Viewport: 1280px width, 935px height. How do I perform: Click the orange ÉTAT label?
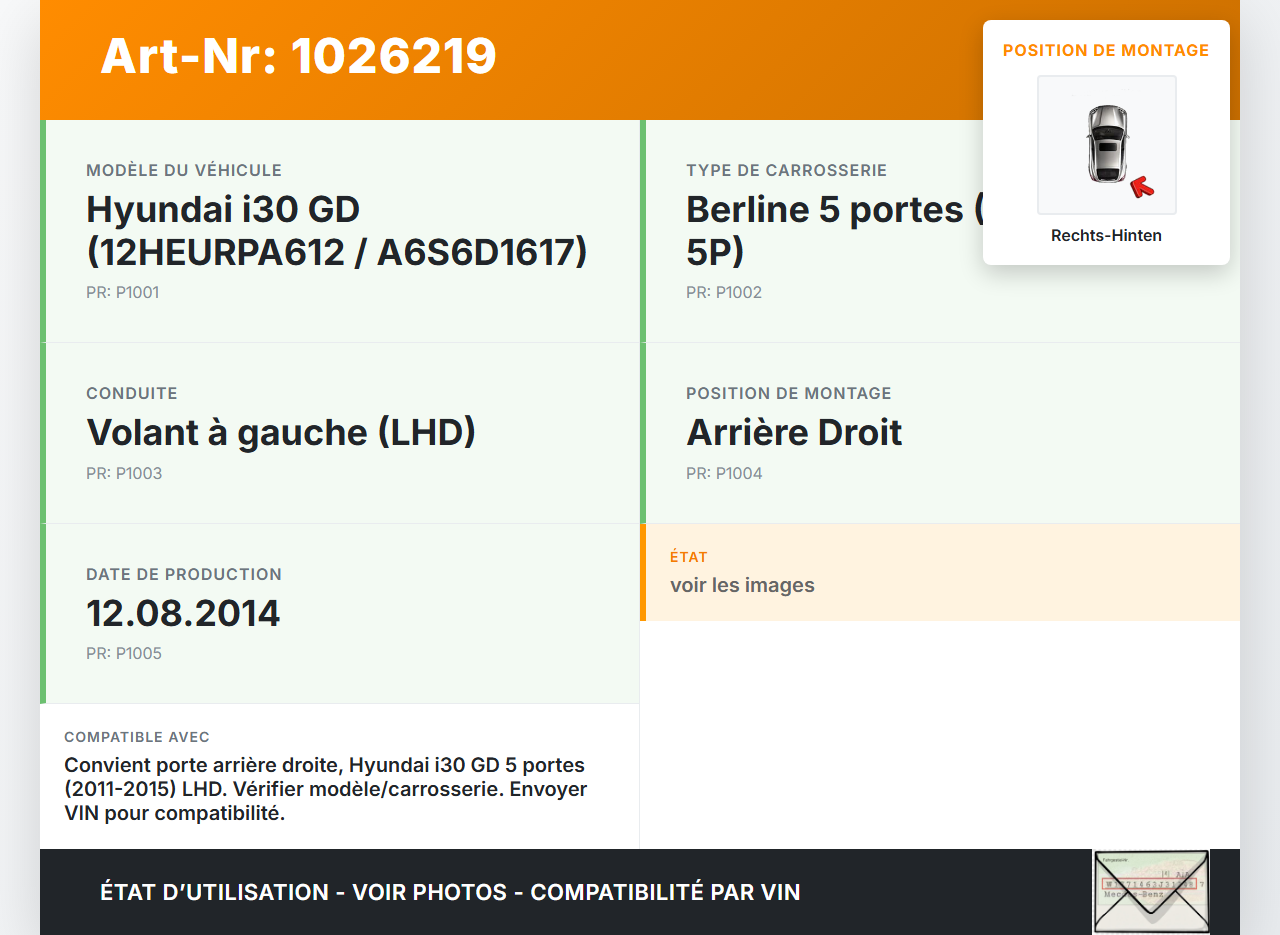[x=689, y=557]
